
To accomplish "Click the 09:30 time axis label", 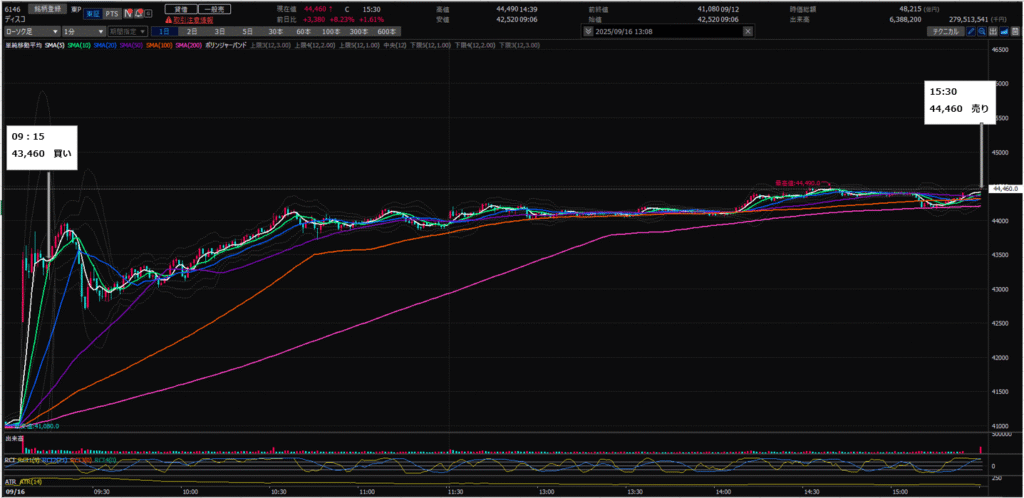I will coord(101,493).
